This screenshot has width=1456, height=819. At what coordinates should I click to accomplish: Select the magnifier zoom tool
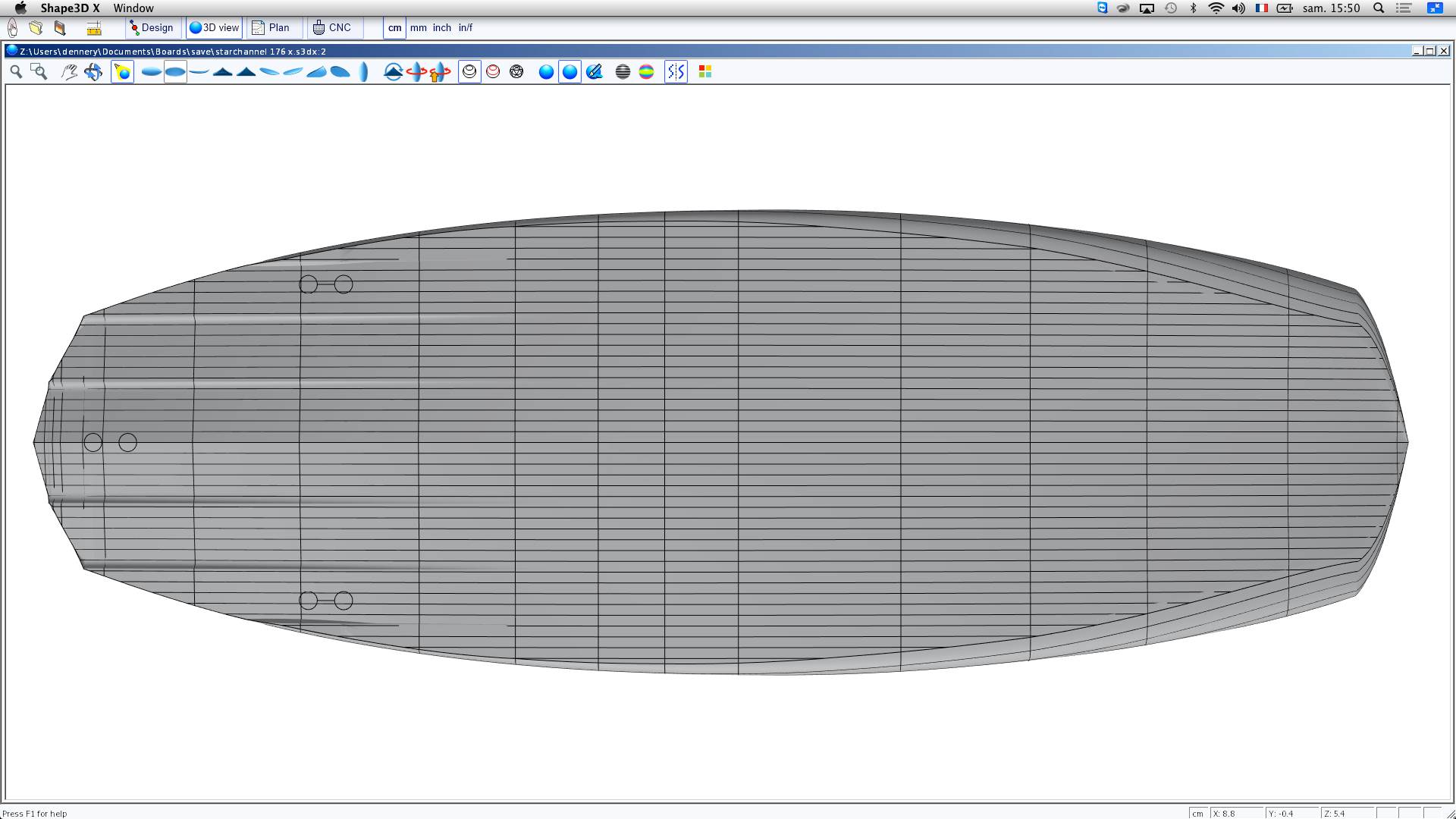[x=16, y=72]
